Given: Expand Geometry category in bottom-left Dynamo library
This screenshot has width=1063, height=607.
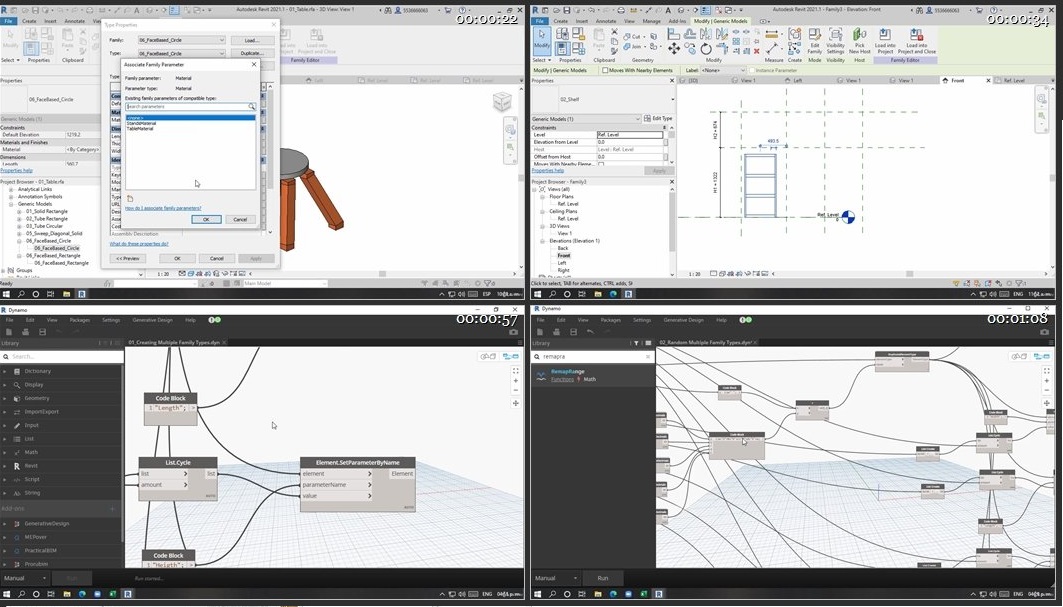Looking at the screenshot, I should (x=6, y=398).
